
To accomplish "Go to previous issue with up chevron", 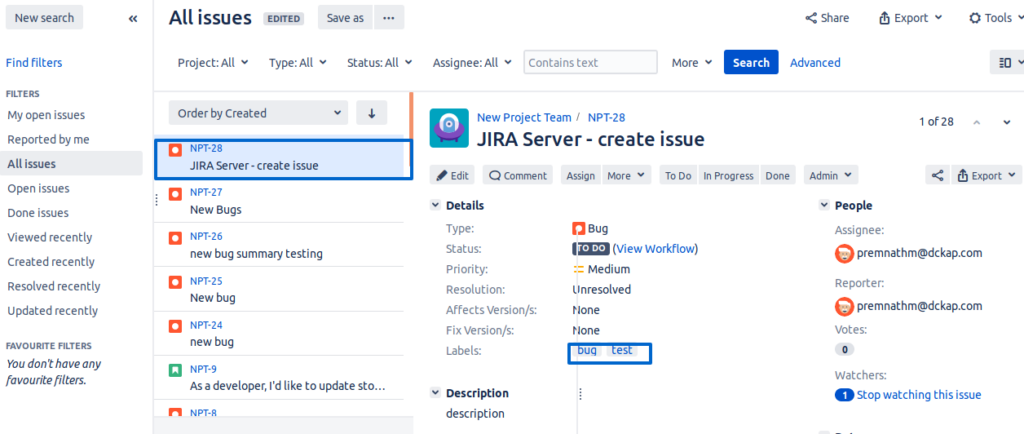I will point(977,122).
